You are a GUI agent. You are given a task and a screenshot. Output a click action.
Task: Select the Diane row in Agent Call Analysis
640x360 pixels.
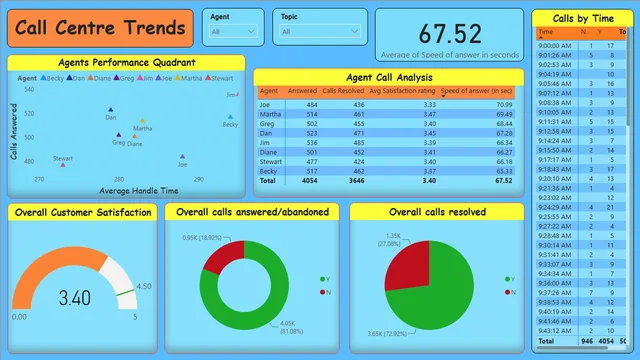[386, 152]
